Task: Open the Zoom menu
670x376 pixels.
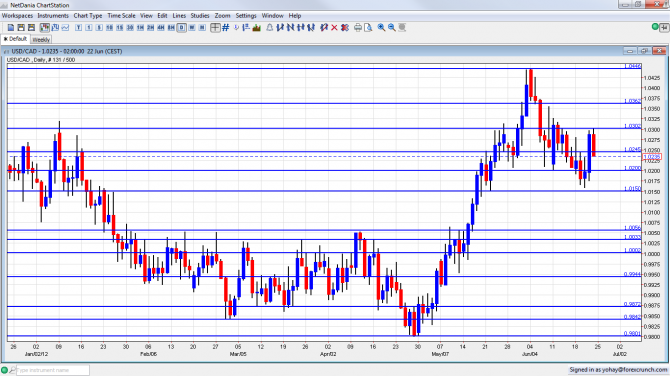Action: click(x=222, y=15)
